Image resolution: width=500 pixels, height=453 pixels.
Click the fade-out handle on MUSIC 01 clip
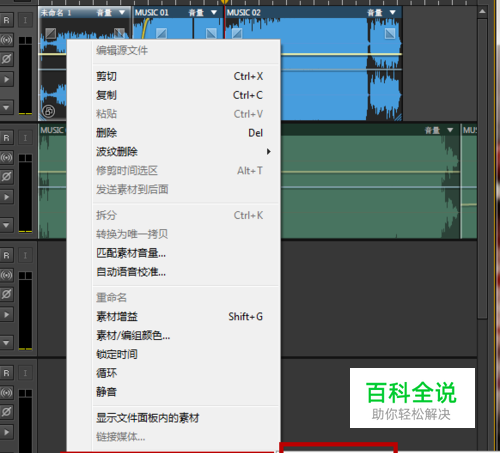tap(211, 33)
